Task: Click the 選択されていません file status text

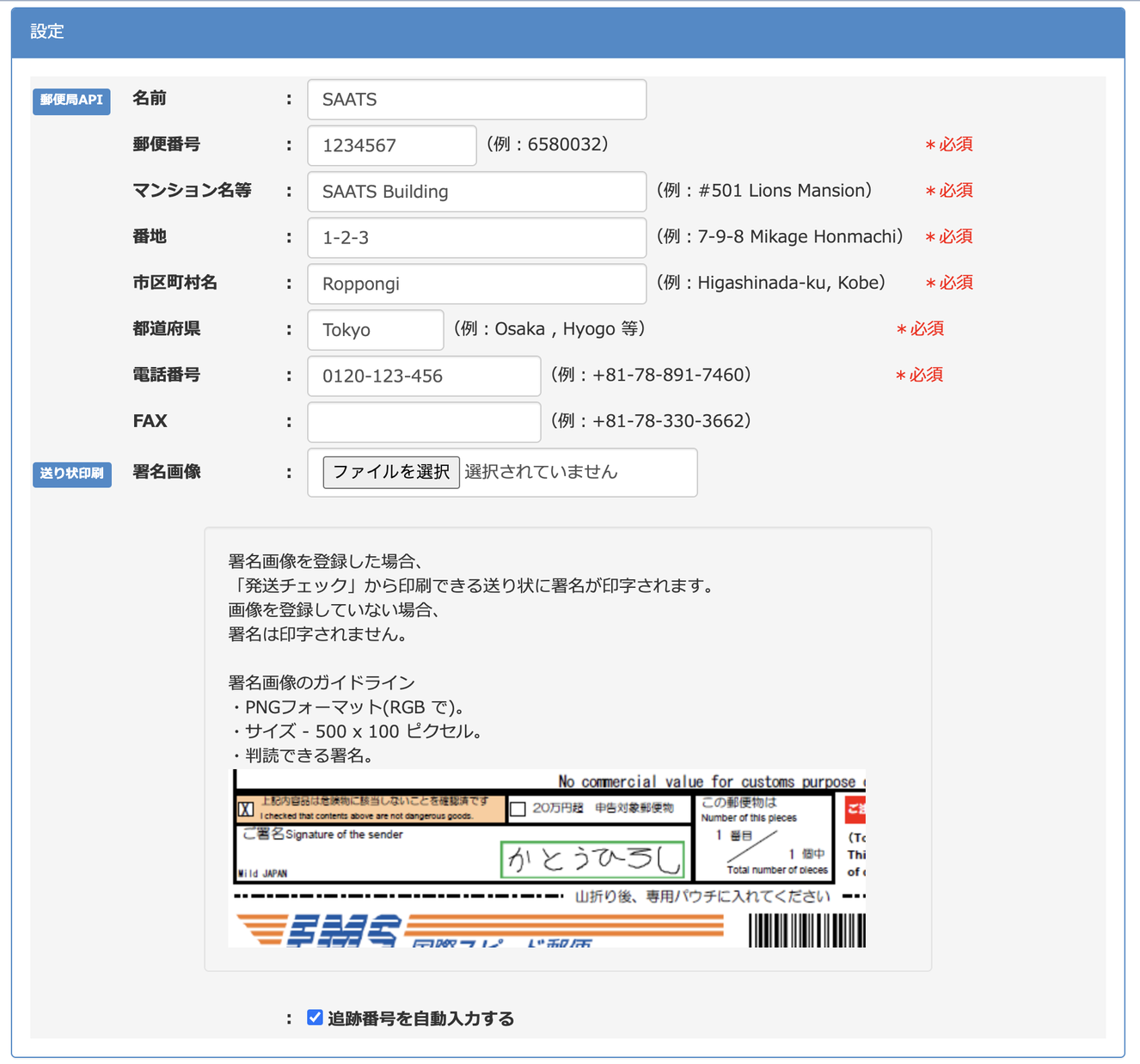Action: (x=541, y=472)
